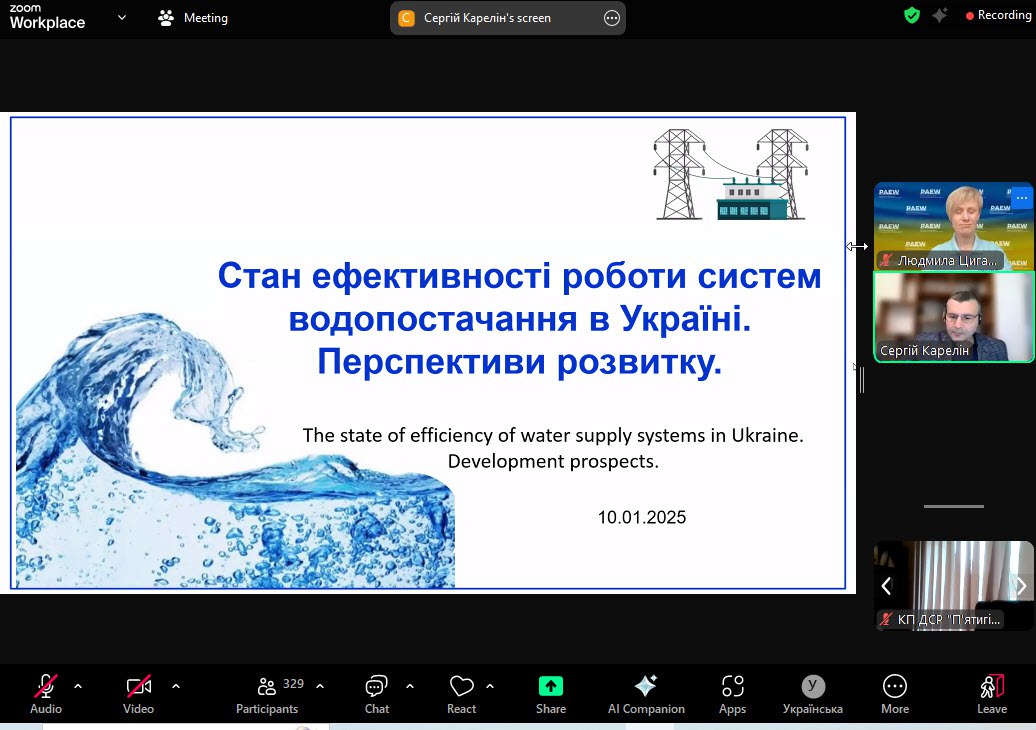Expand the Participants options arrow
The height and width of the screenshot is (730, 1036).
pyautogui.click(x=320, y=686)
